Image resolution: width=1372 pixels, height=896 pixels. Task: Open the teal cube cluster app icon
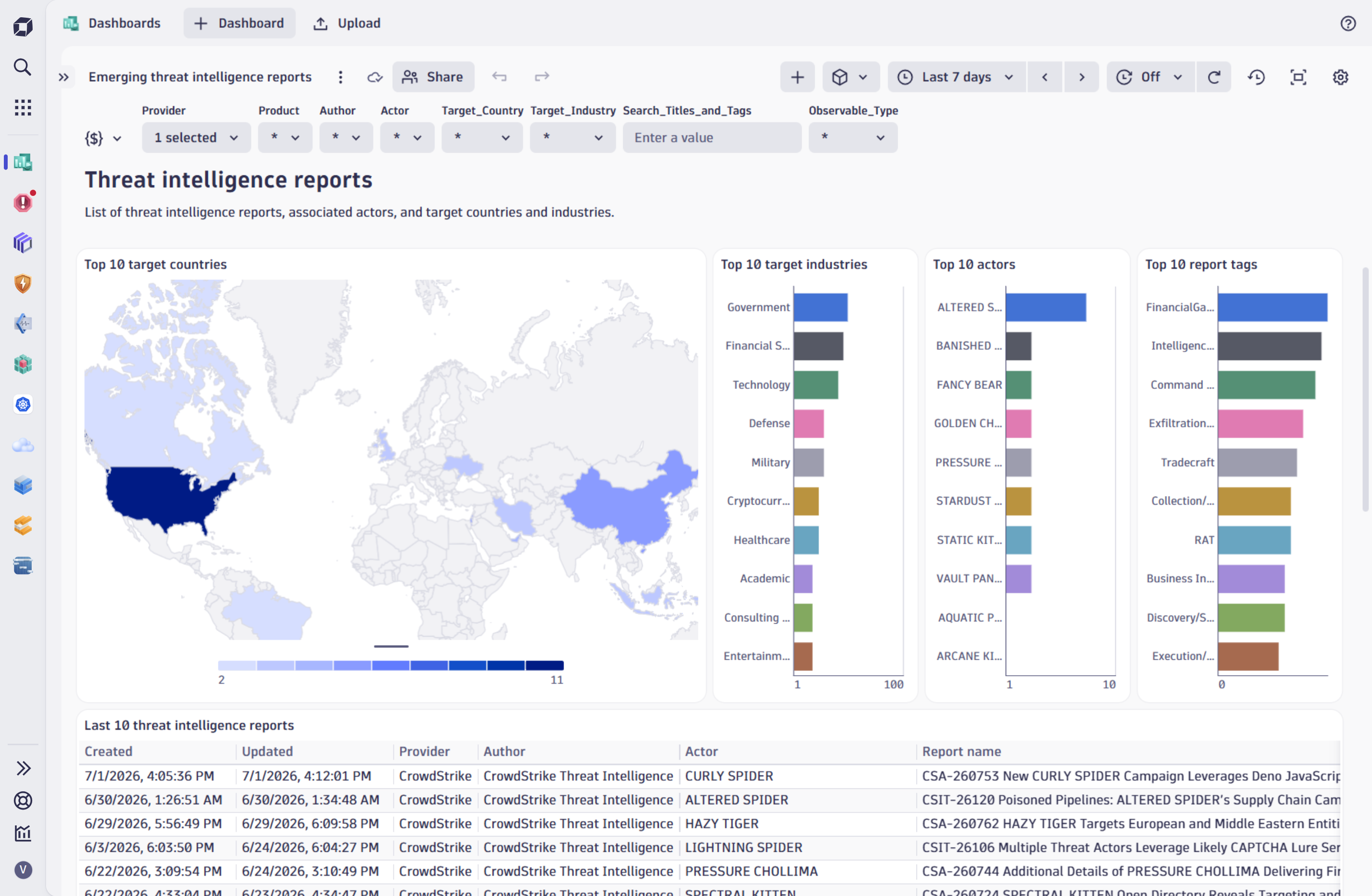tap(23, 364)
